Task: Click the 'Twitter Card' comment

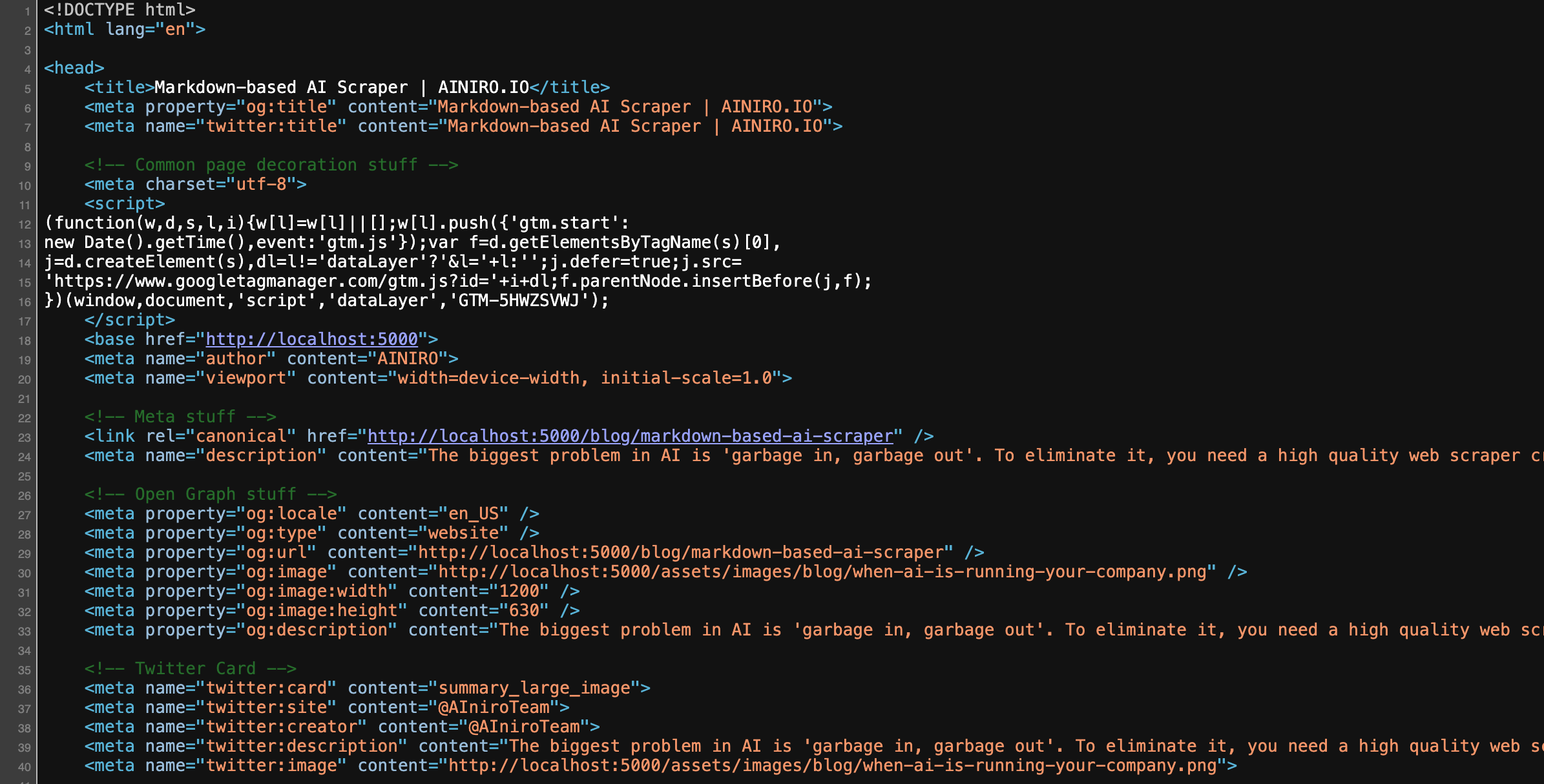Action: tap(191, 668)
